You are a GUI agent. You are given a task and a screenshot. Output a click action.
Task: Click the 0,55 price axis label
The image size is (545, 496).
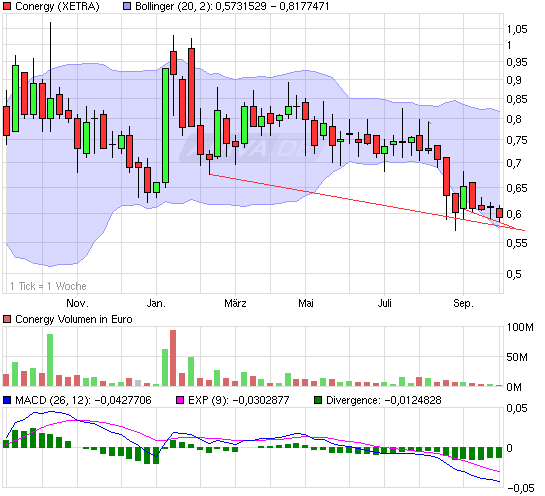coord(517,243)
